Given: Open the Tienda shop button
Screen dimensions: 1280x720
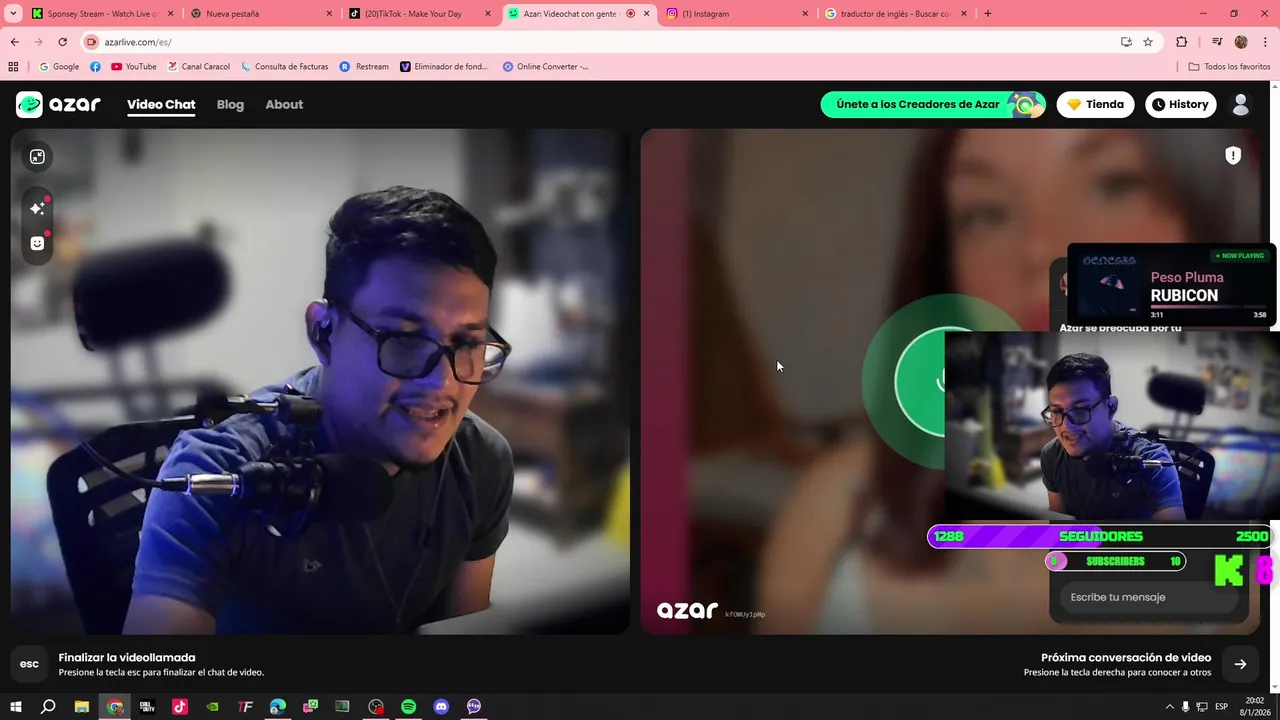Looking at the screenshot, I should point(1095,104).
